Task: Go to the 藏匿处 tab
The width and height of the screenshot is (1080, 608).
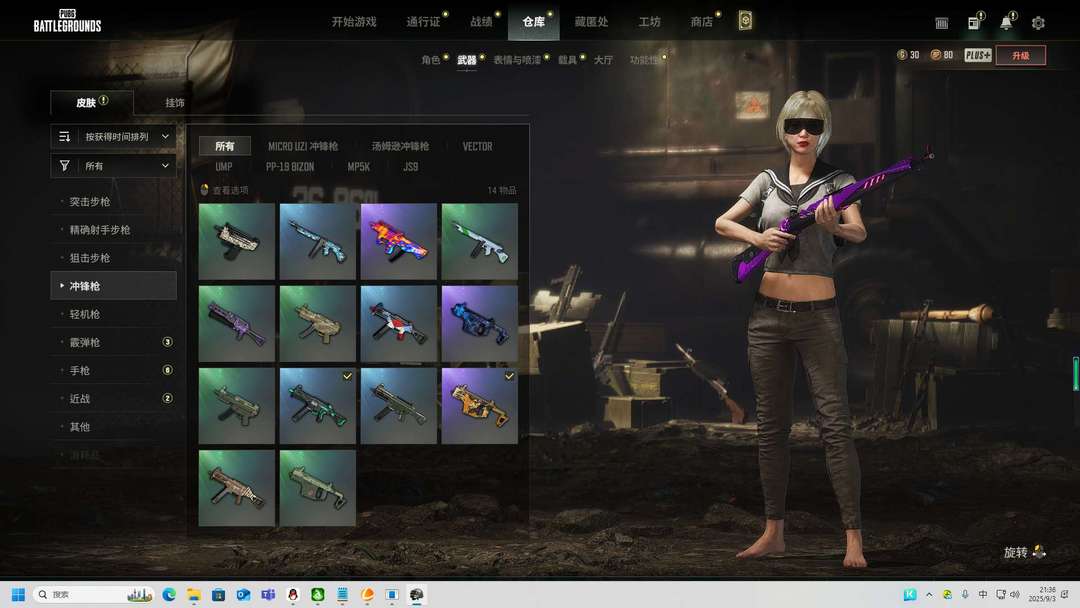Action: pos(592,22)
